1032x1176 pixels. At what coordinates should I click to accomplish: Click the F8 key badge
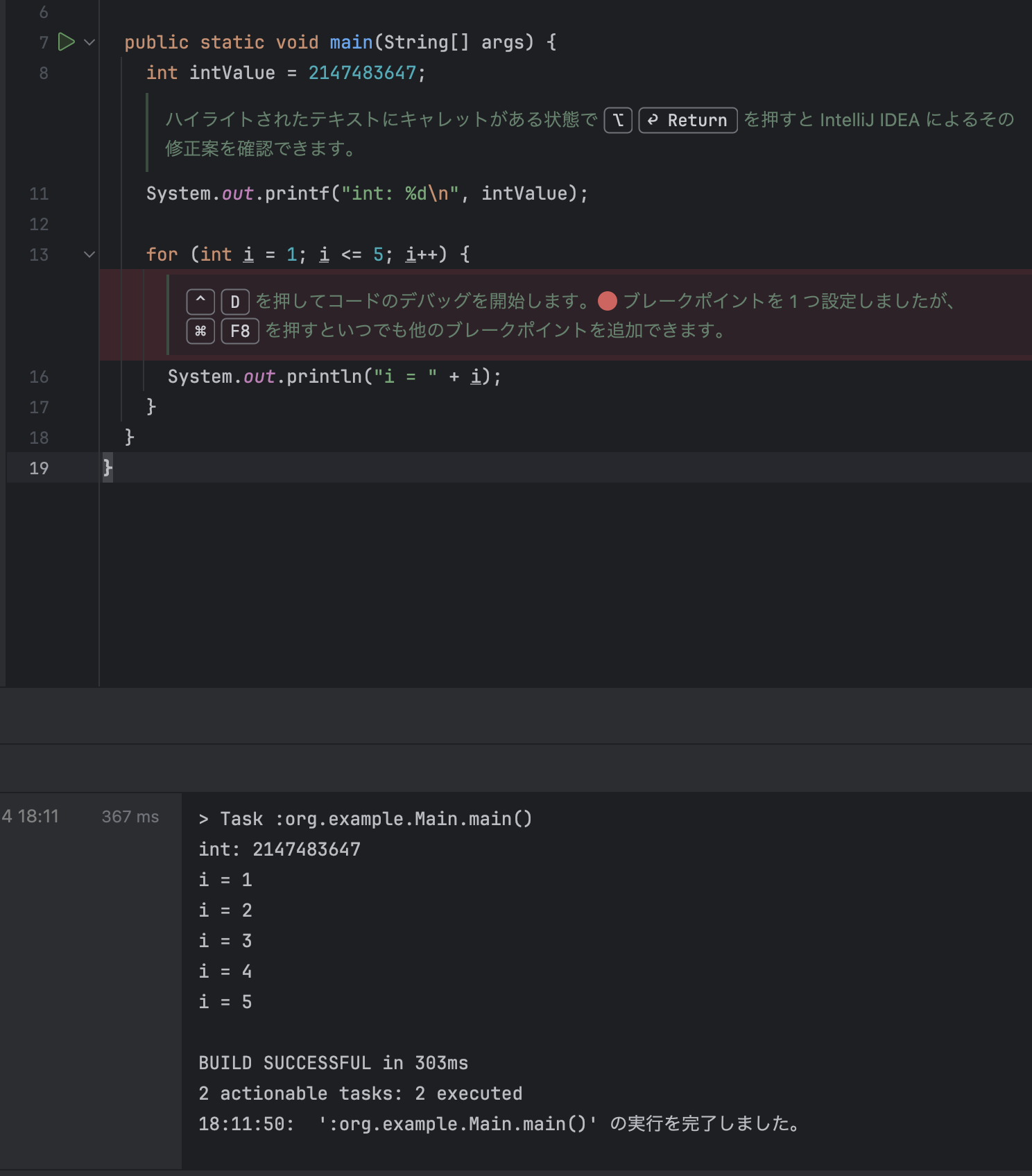point(240,331)
